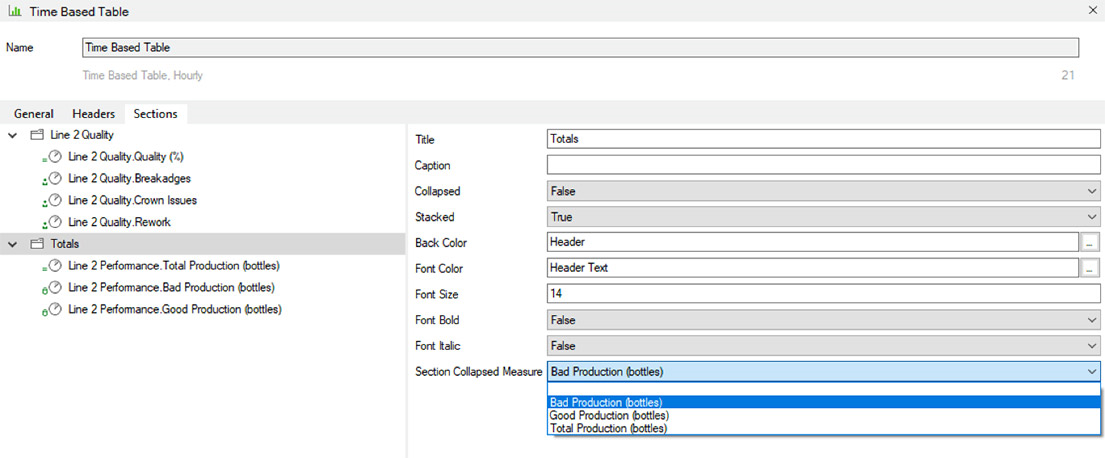Click the 'Time Based Table, Hourly' description text
Viewport: 1105px width, 458px height.
[x=143, y=75]
